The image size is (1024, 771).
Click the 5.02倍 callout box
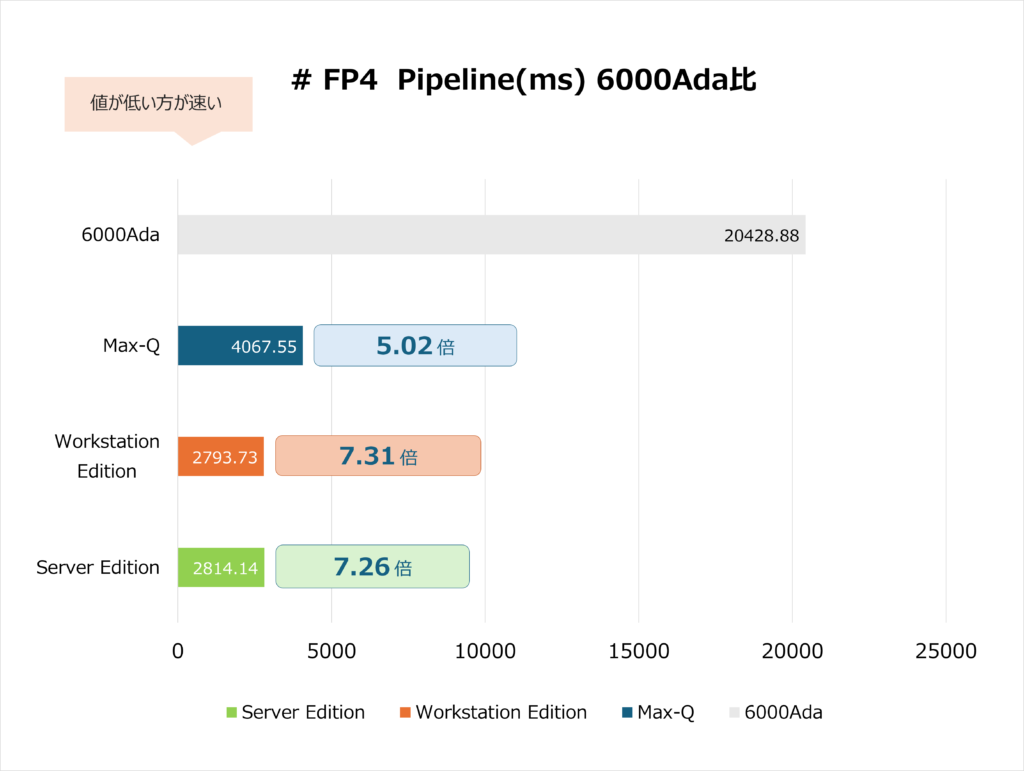click(415, 346)
